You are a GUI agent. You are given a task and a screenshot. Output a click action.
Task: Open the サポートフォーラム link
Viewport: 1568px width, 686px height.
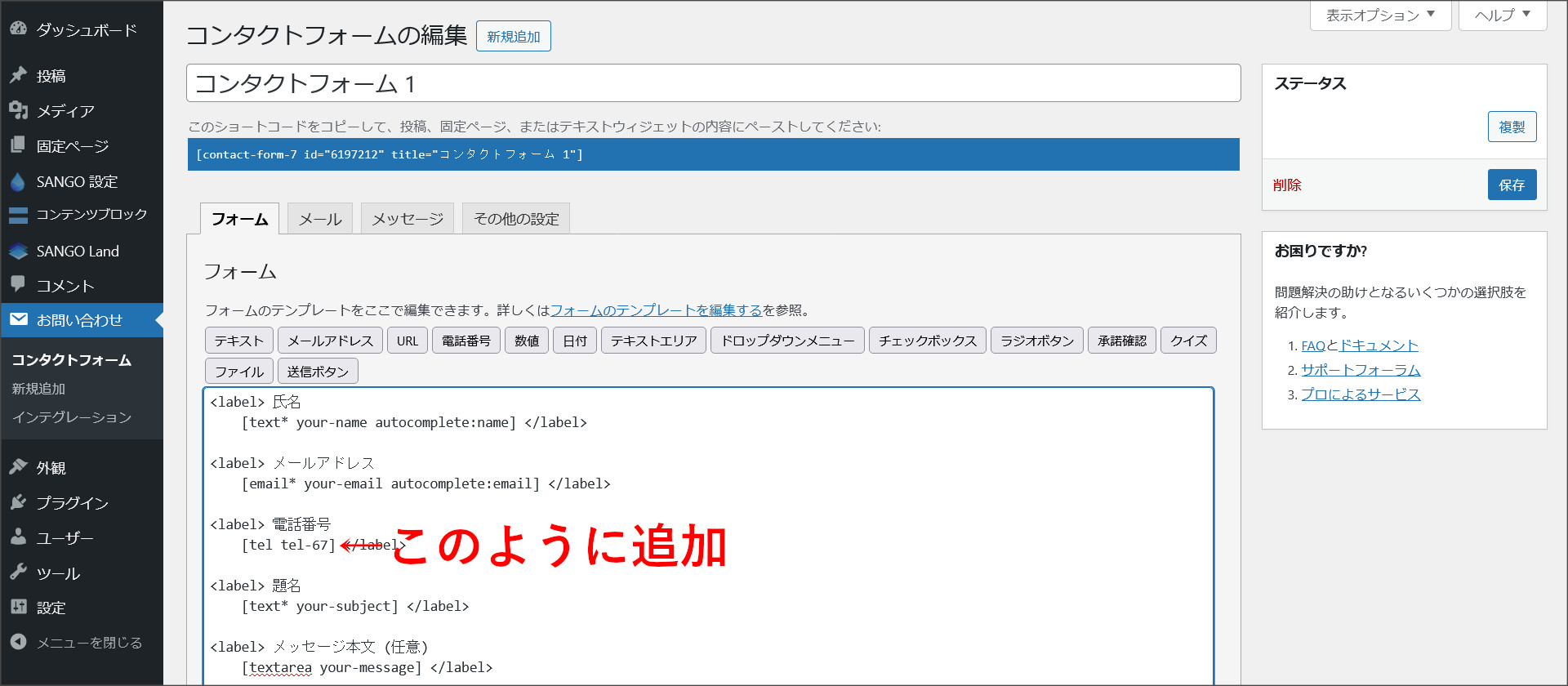point(1361,370)
